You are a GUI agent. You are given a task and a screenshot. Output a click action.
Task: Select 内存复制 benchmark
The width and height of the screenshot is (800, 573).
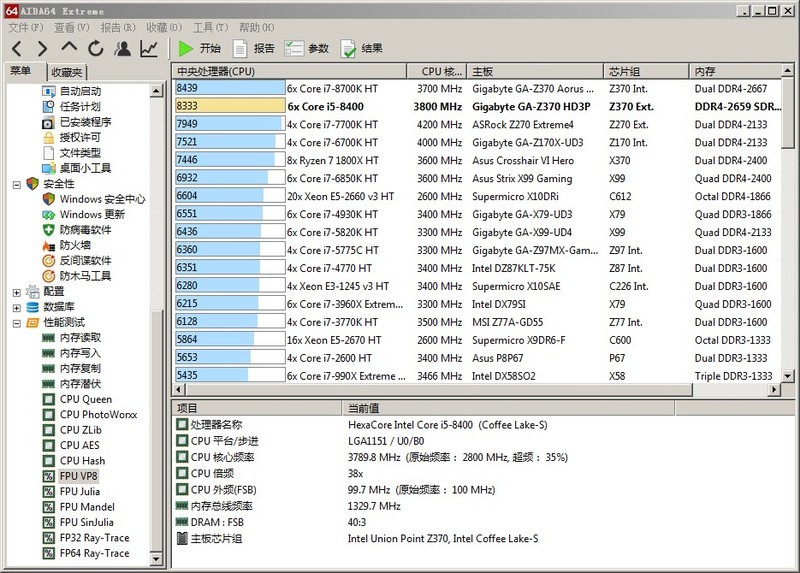tap(80, 368)
